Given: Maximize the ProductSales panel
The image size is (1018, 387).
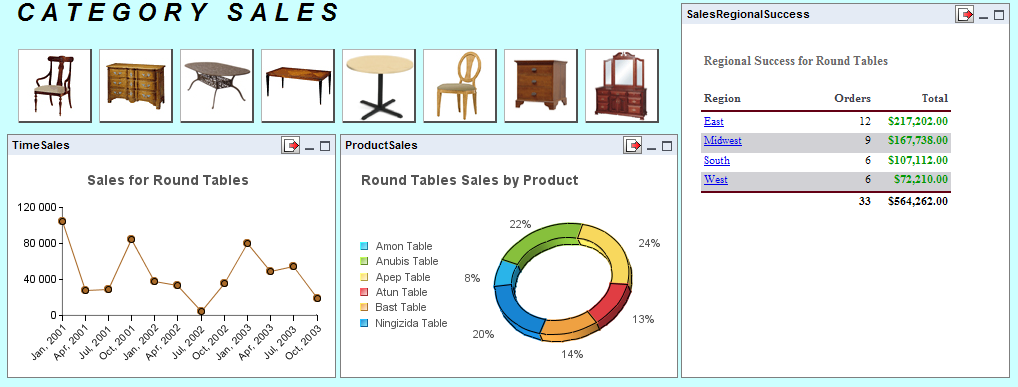Looking at the screenshot, I should coord(667,146).
